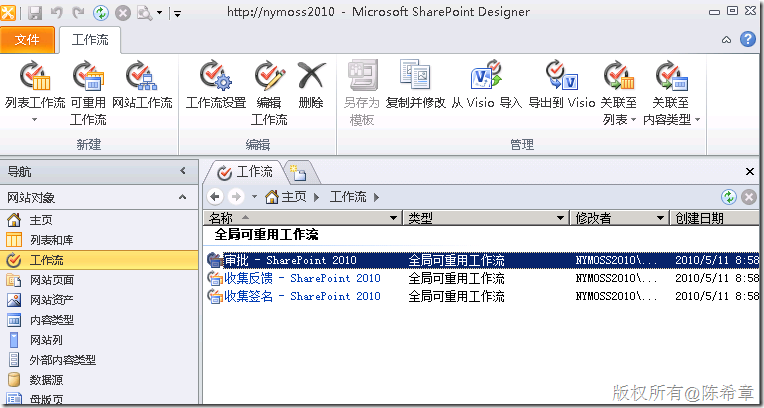Create a 可重用工作流 reusable workflow
The width and height of the screenshot is (764, 408).
click(88, 93)
